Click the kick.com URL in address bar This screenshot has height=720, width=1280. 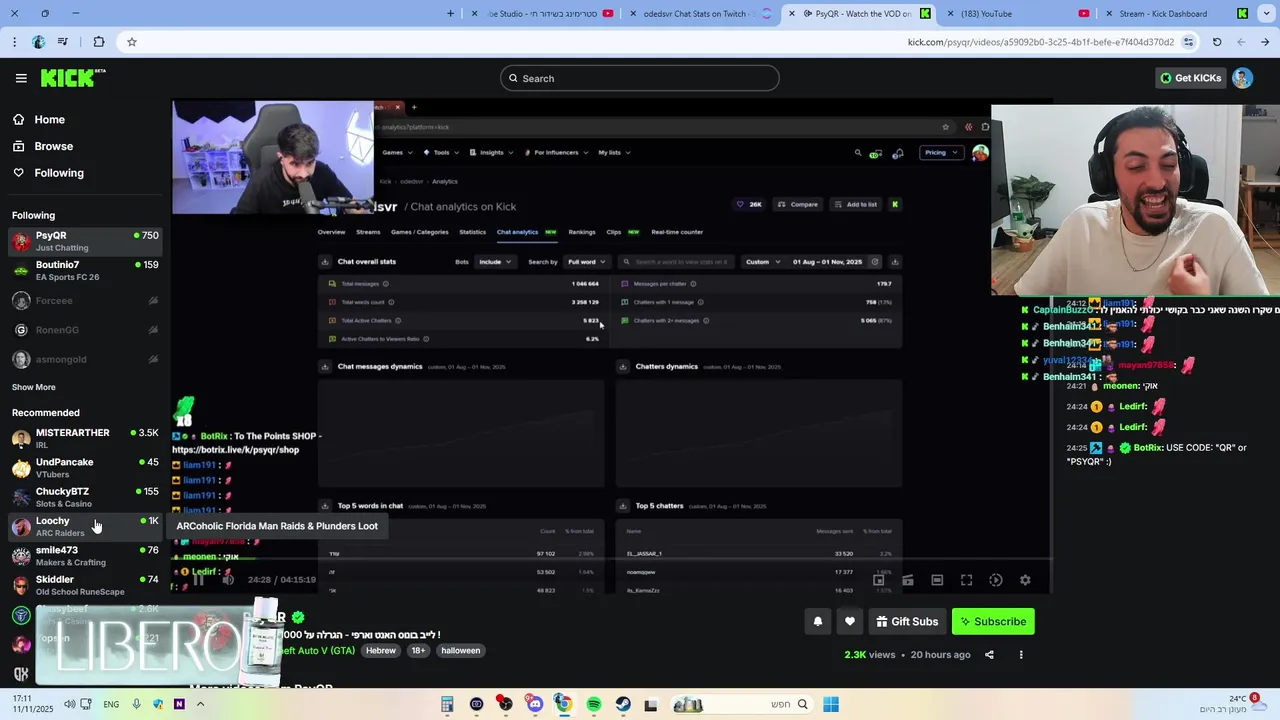pyautogui.click(x=1040, y=42)
